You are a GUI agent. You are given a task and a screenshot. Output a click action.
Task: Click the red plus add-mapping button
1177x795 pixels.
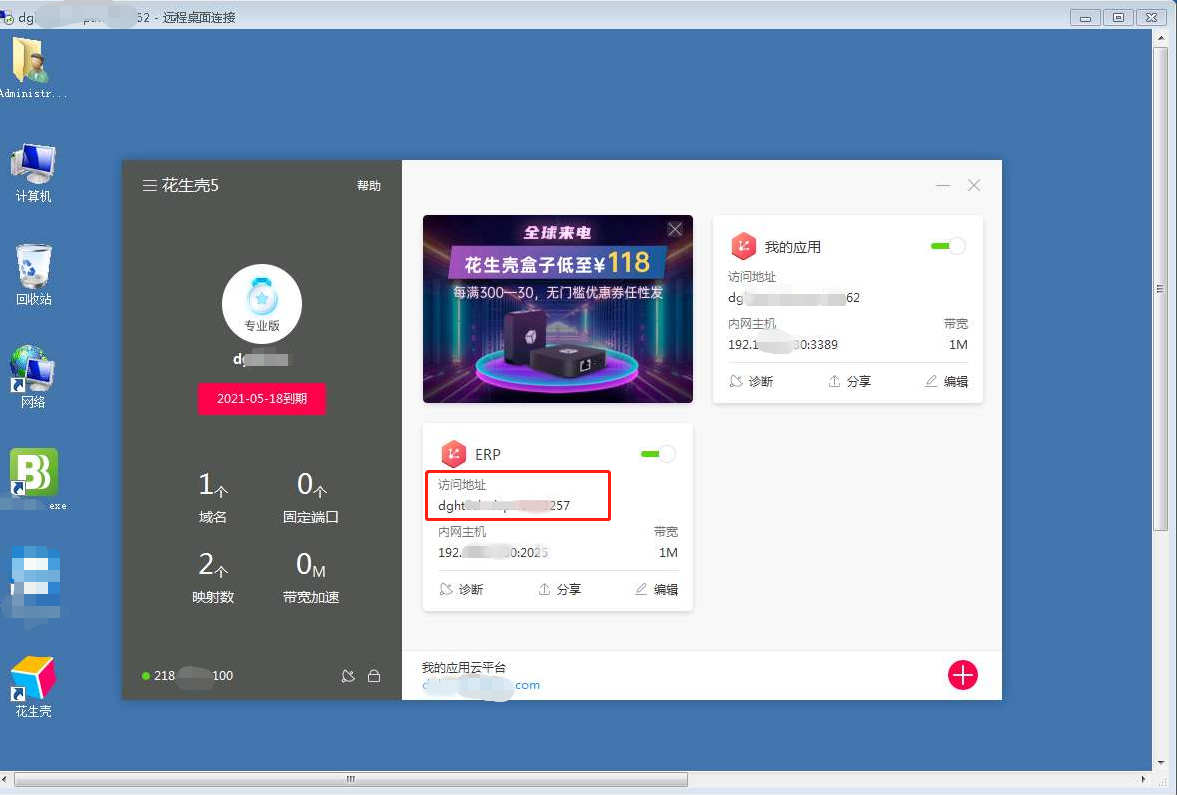pyautogui.click(x=962, y=675)
